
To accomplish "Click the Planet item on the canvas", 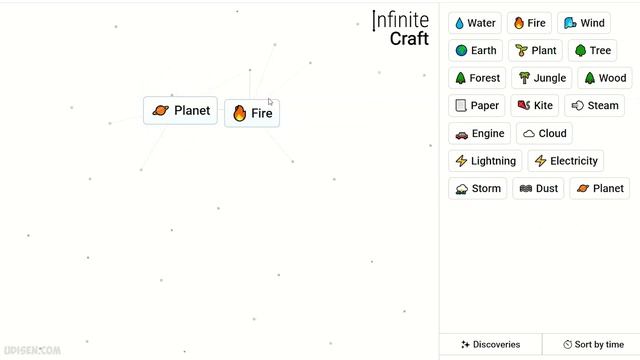I will pyautogui.click(x=180, y=111).
